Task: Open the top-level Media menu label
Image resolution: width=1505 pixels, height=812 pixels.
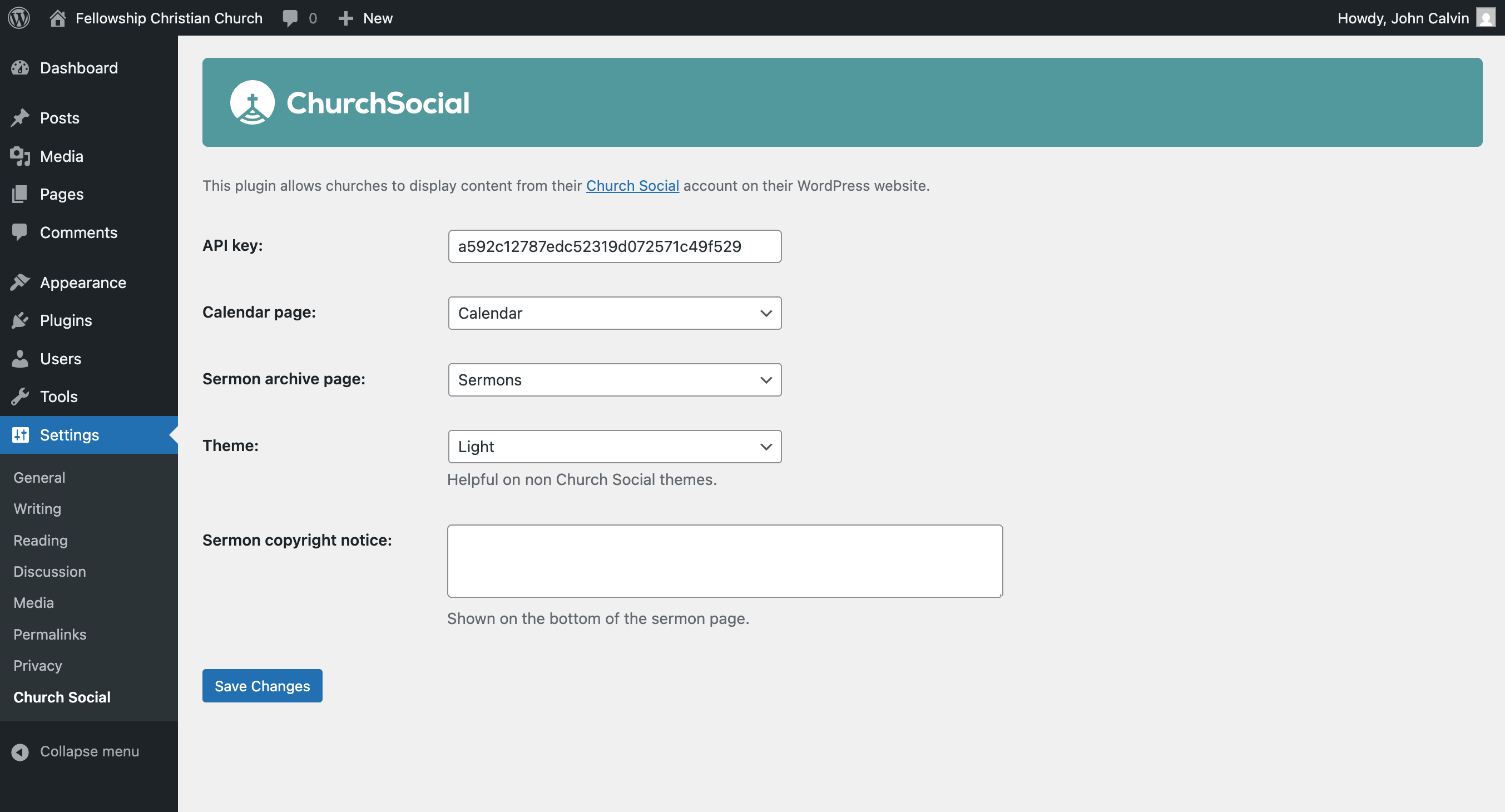Action: 61,156
